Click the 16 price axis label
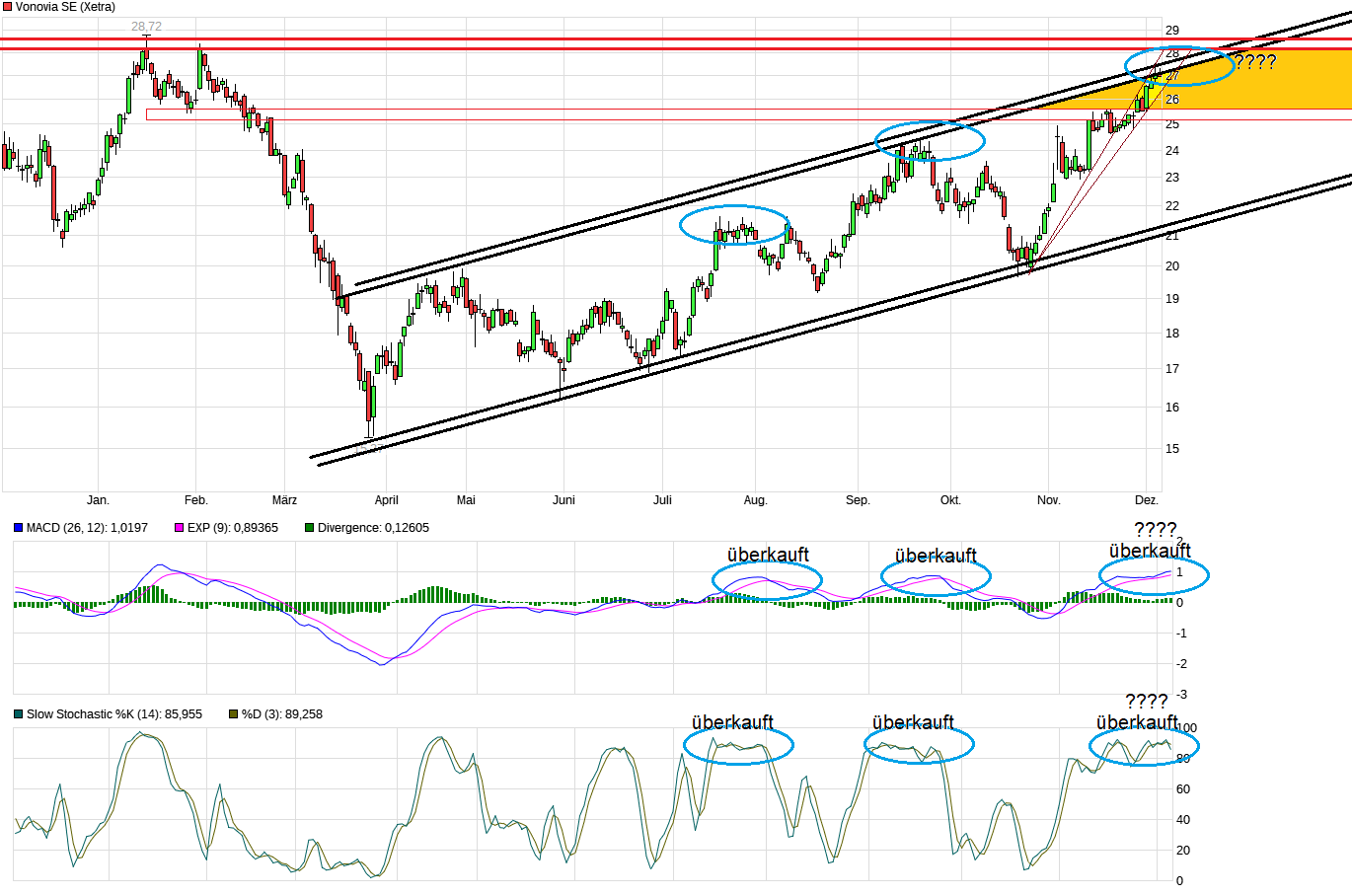The height and width of the screenshot is (896, 1352). [1171, 408]
